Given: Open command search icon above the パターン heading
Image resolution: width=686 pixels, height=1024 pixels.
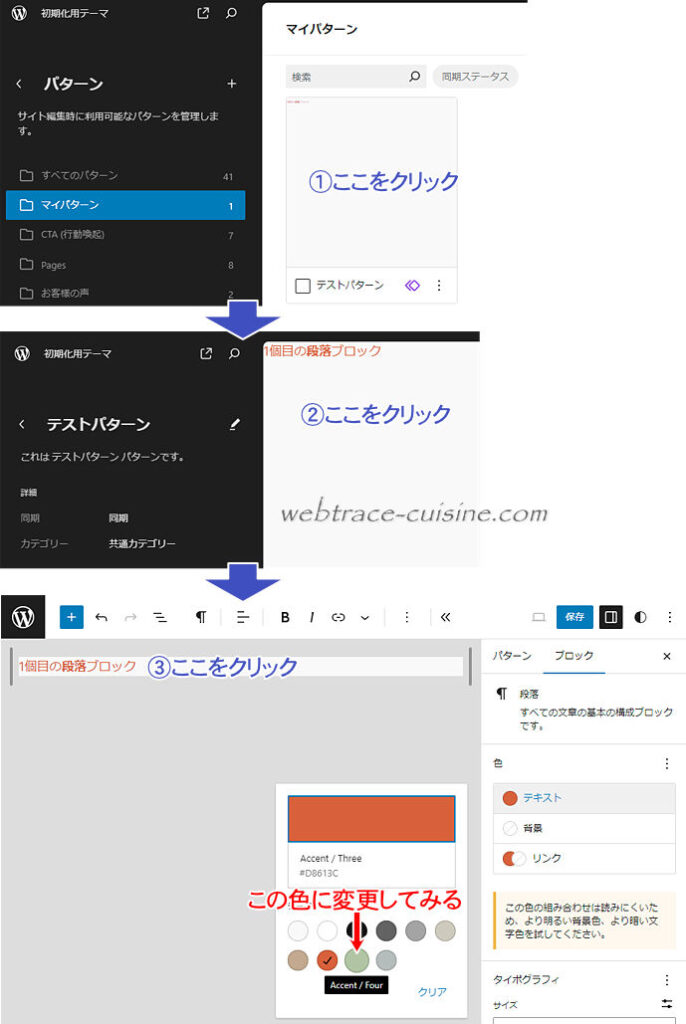Looking at the screenshot, I should 231,13.
